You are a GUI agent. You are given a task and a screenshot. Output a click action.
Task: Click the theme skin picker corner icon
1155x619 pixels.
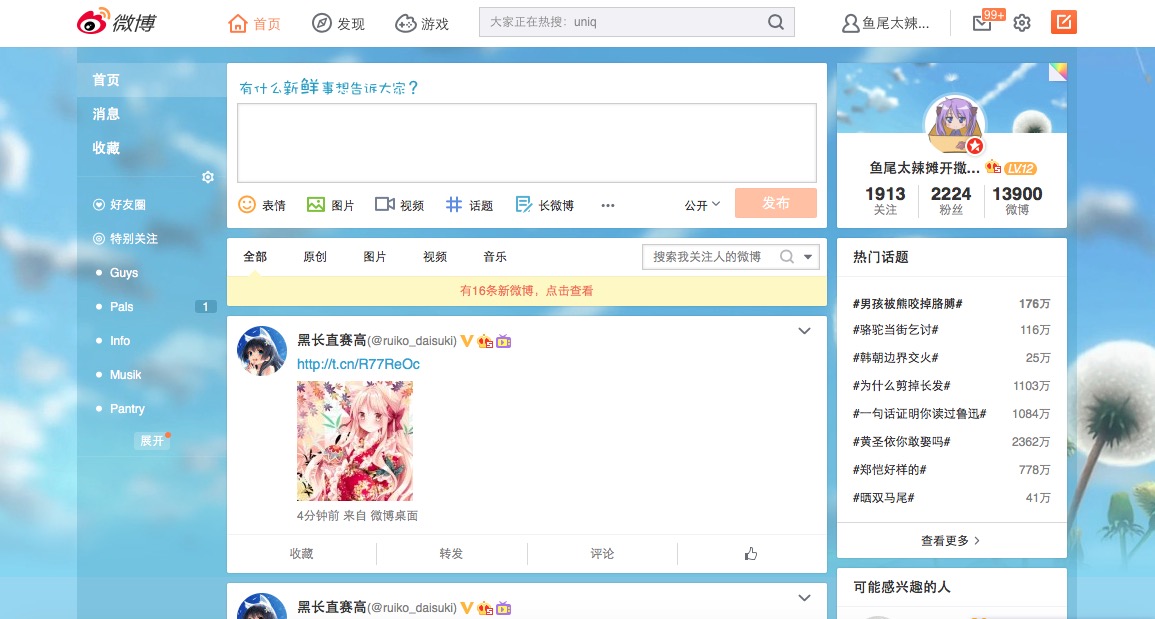1057,71
